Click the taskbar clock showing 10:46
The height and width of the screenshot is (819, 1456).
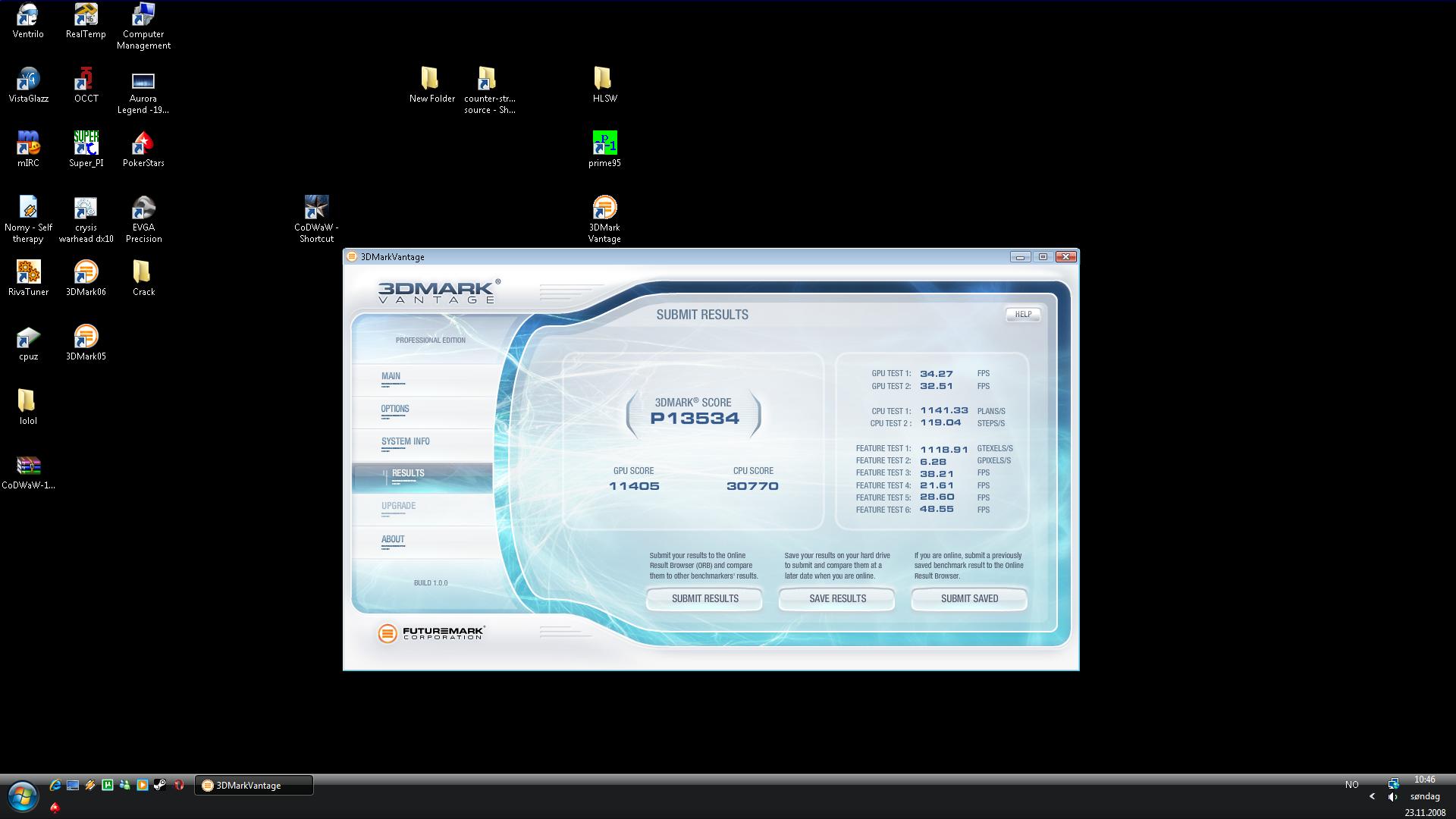point(1424,780)
